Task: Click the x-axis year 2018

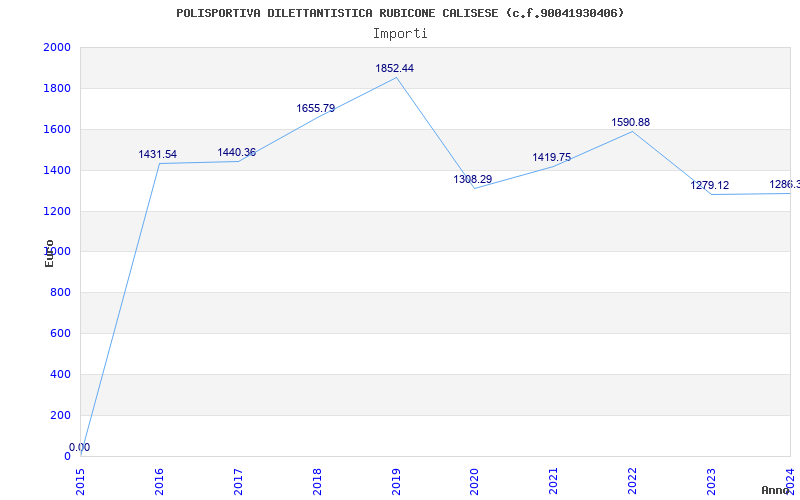Action: coord(317,481)
